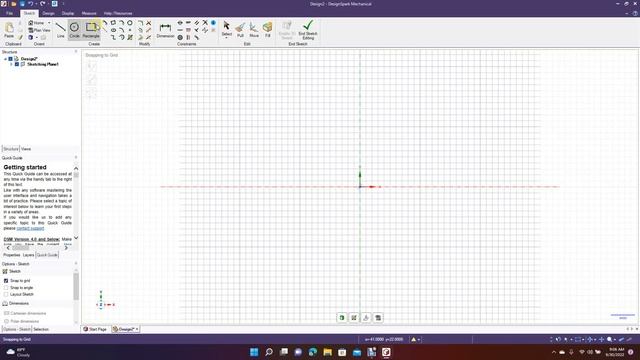Click fourth mode icon at canvas bottom
The width and height of the screenshot is (640, 360).
378,318
